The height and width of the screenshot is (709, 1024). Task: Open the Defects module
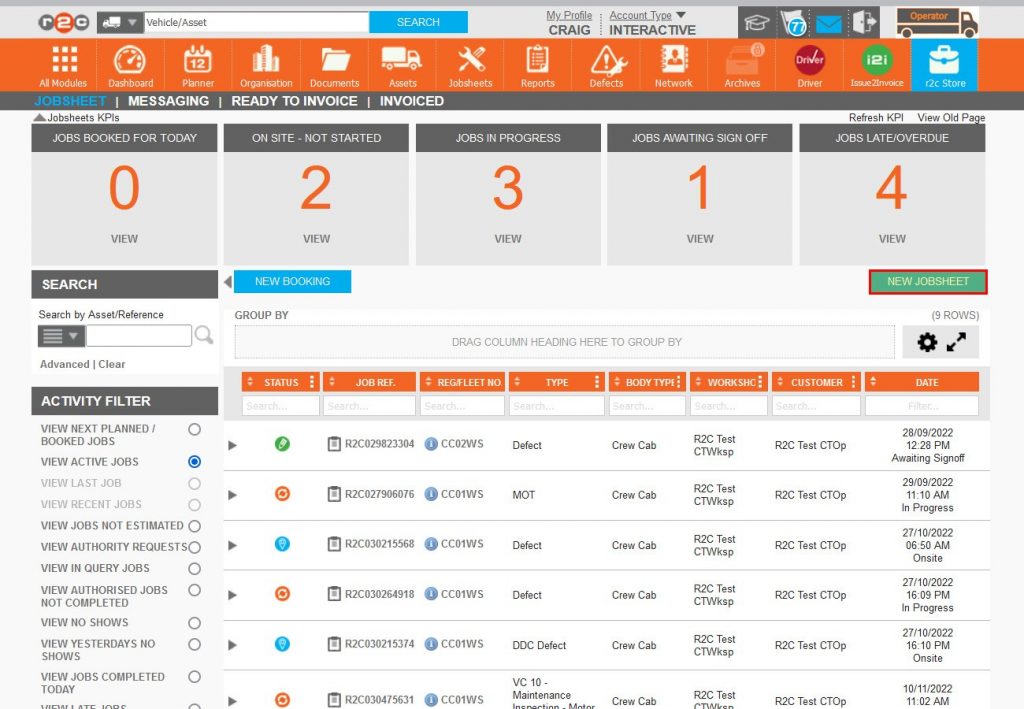605,64
